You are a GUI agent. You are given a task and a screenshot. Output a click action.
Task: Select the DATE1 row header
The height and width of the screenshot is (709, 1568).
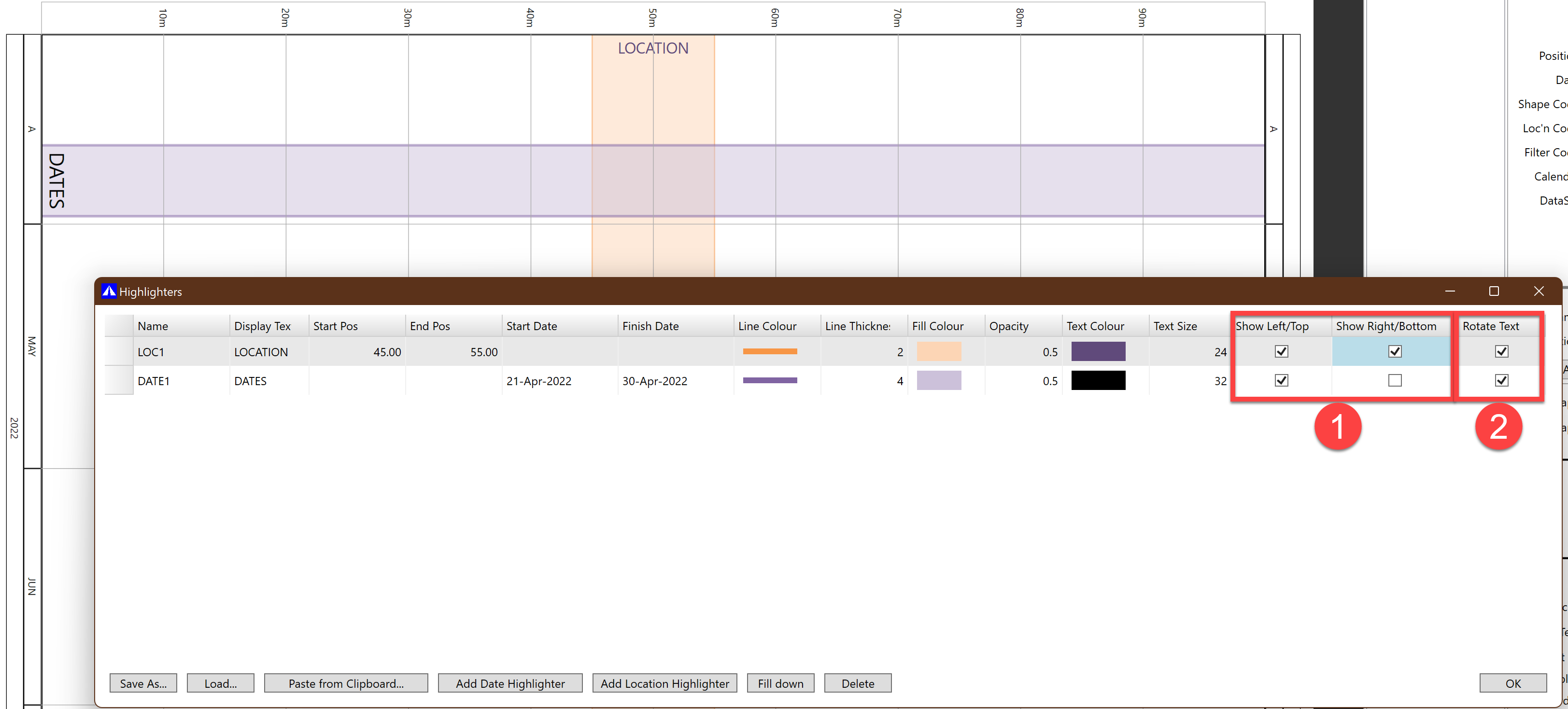pos(119,380)
